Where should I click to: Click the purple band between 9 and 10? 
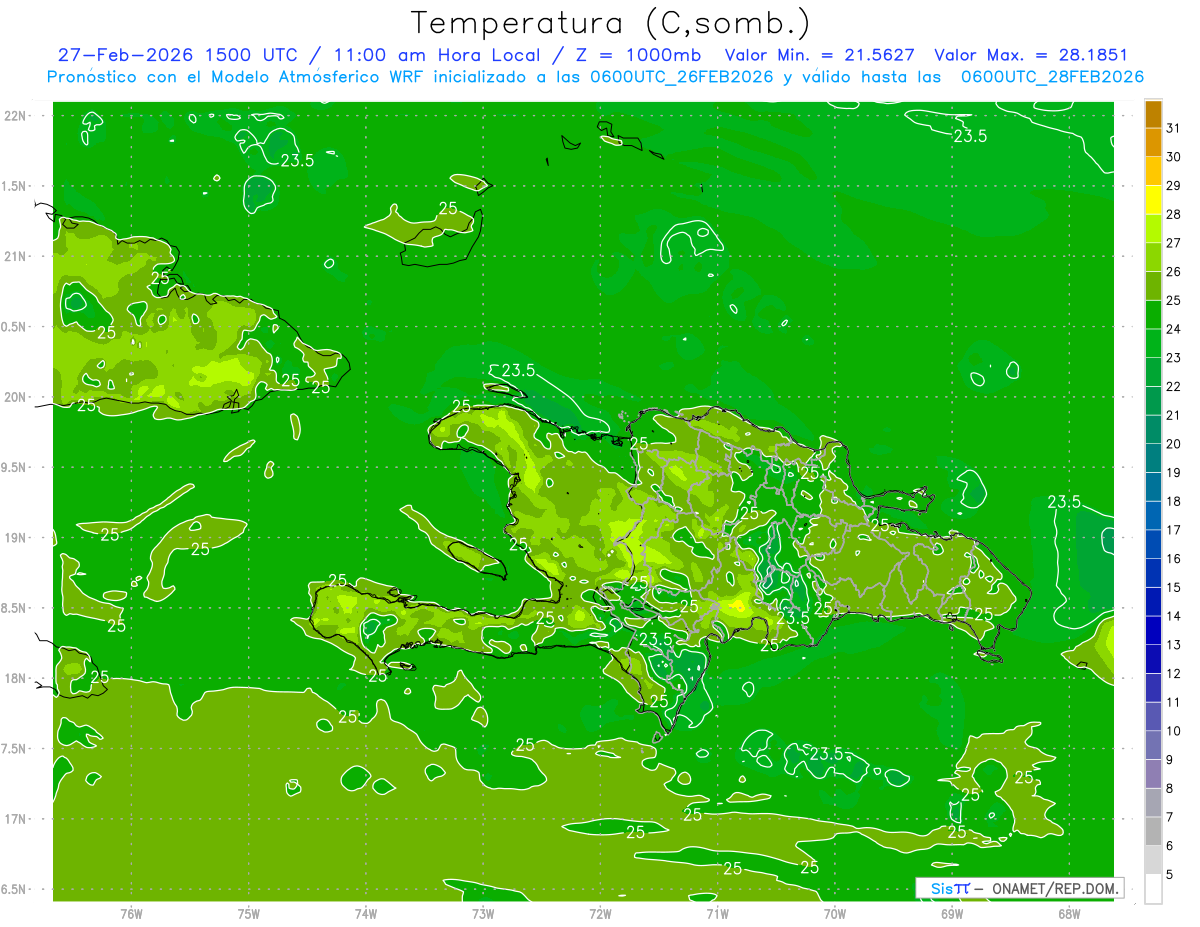(1153, 745)
